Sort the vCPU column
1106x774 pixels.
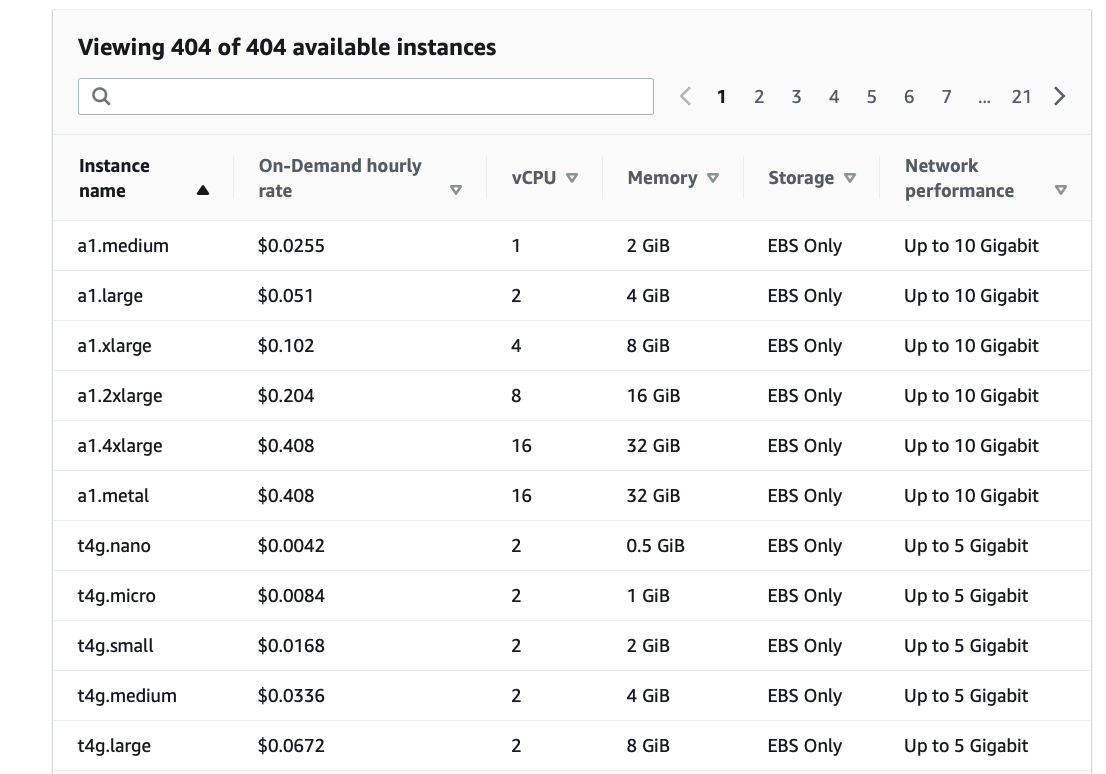pyautogui.click(x=572, y=178)
